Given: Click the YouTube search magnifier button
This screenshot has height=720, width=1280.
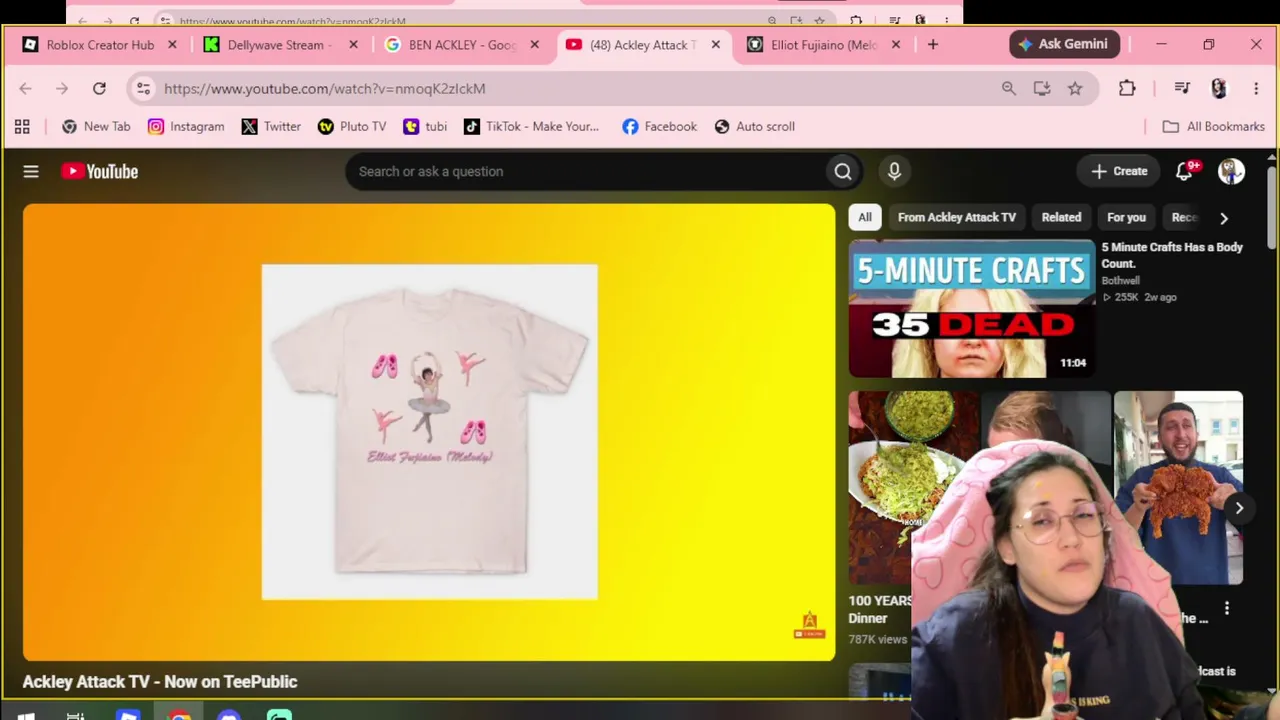Looking at the screenshot, I should (x=843, y=172).
